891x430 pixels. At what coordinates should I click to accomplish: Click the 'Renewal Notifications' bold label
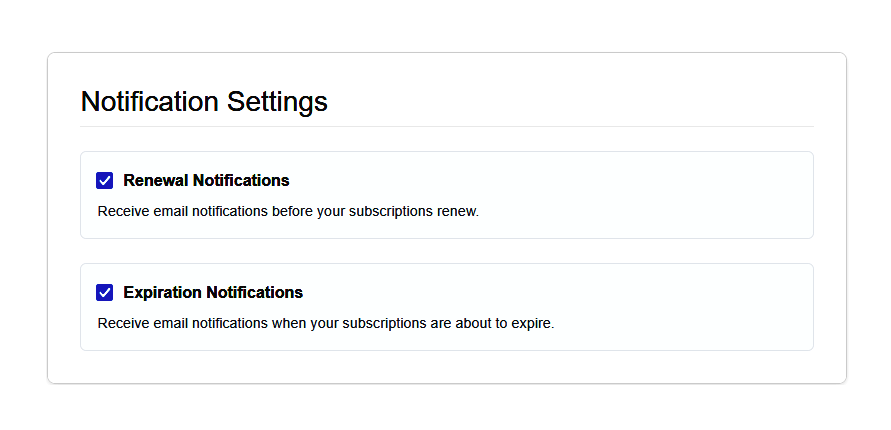click(206, 180)
